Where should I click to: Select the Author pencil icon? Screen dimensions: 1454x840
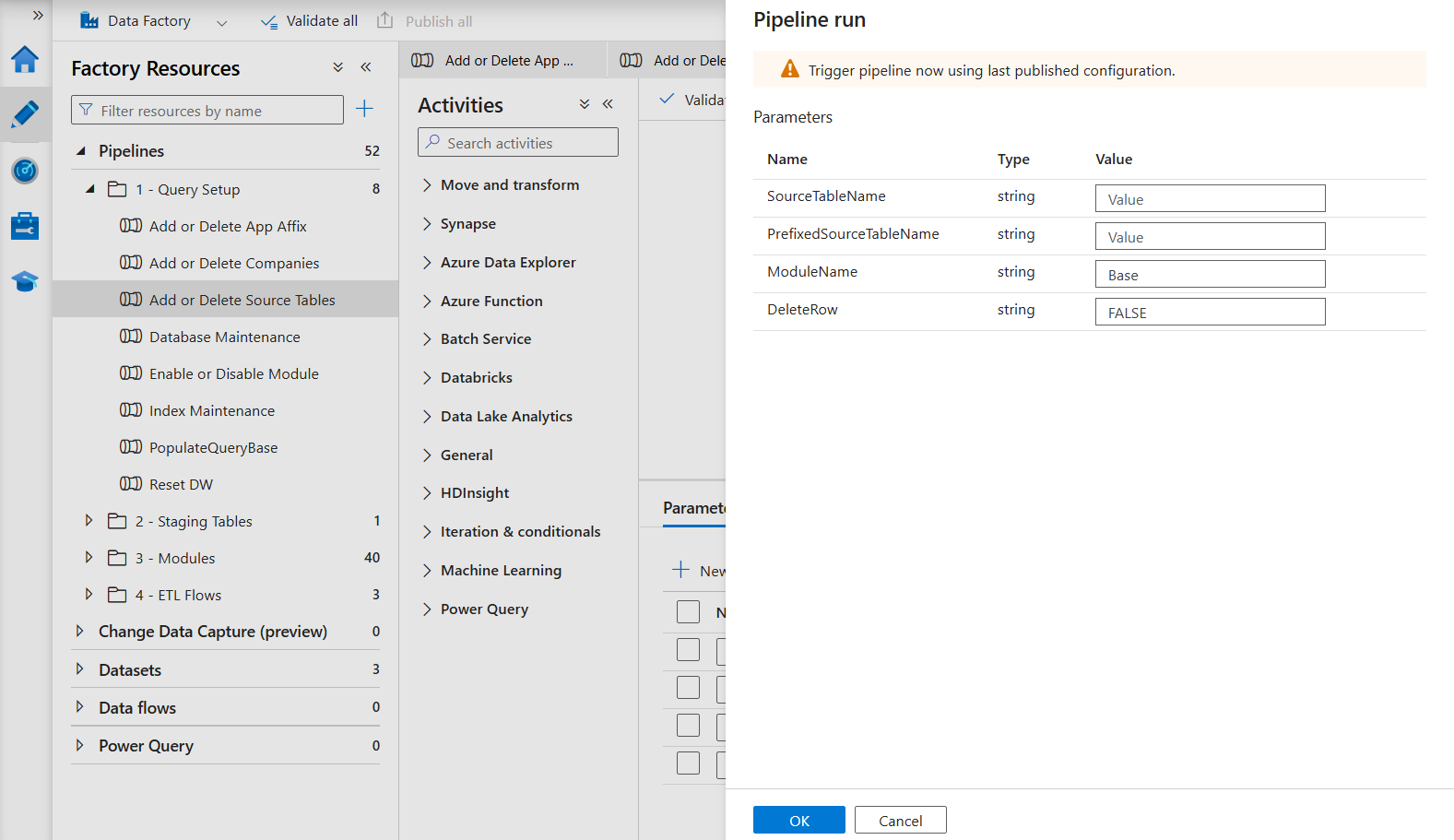pos(25,114)
